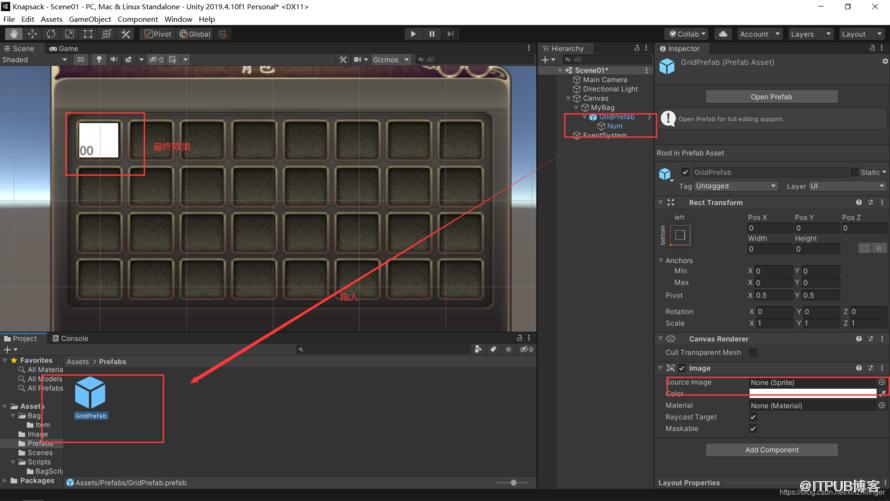Open the Material object picker
890x501 pixels.
(x=881, y=406)
